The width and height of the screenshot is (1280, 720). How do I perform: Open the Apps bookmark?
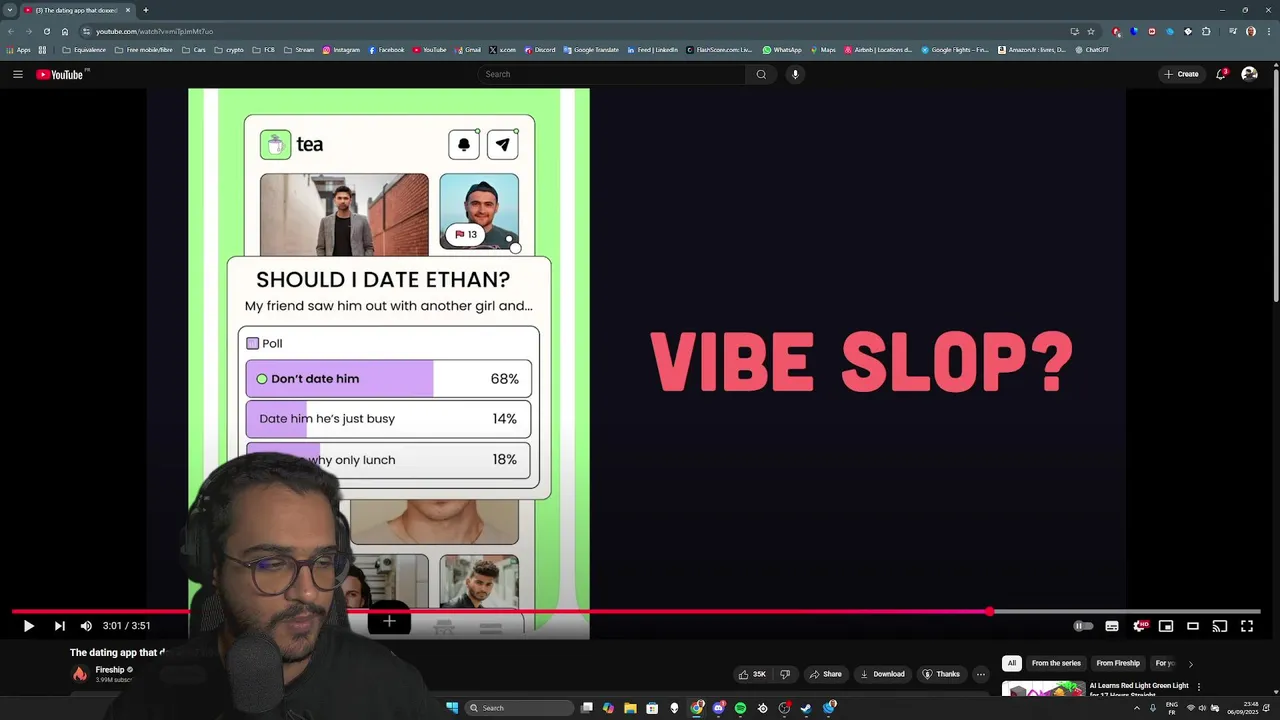coord(19,50)
